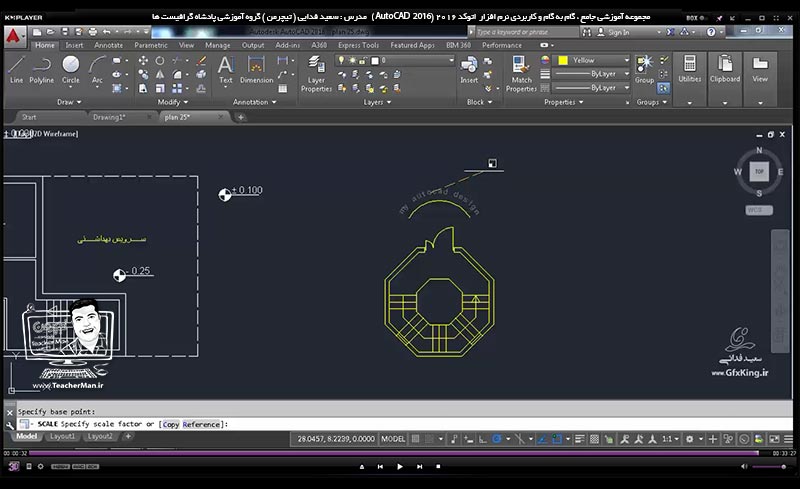Image resolution: width=800 pixels, height=489 pixels.
Task: Expand the Draw panel
Action: 69,102
